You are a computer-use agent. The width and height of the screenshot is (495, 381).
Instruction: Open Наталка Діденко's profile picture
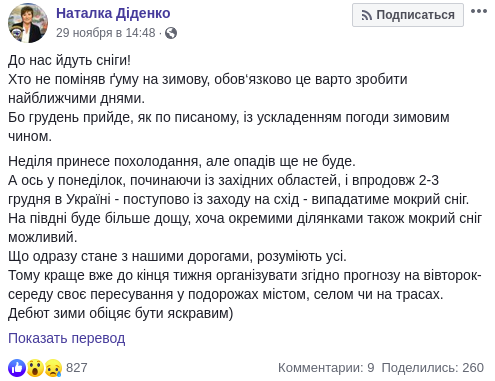[x=28, y=23]
